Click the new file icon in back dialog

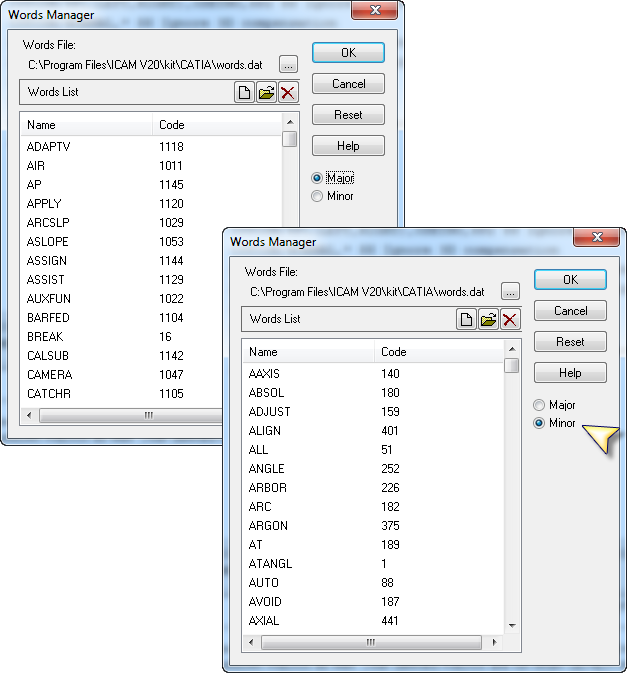244,92
